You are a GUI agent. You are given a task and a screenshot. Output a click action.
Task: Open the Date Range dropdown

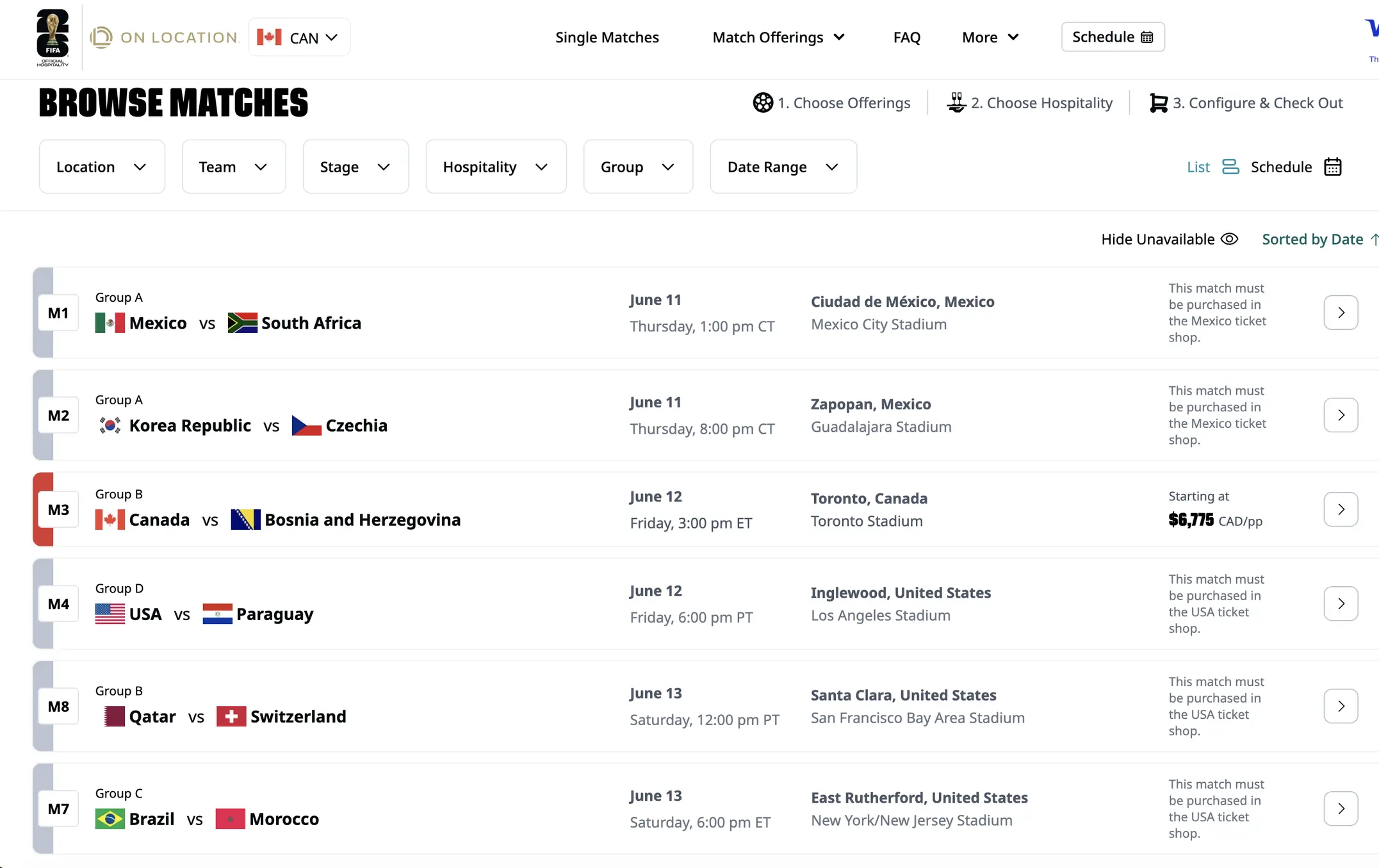coord(783,167)
